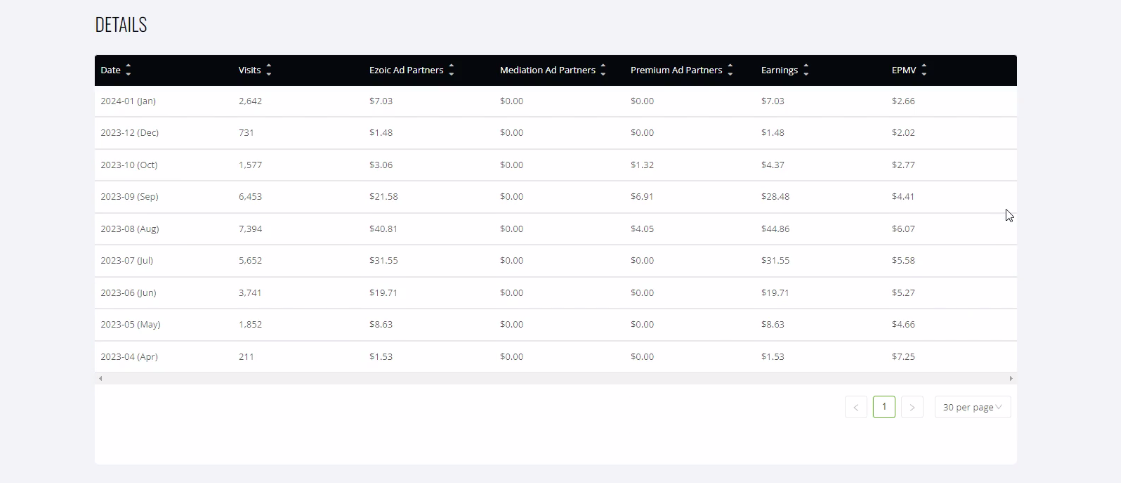Sort table by Date column arrows
Viewport: 1121px width, 483px height.
coord(128,70)
